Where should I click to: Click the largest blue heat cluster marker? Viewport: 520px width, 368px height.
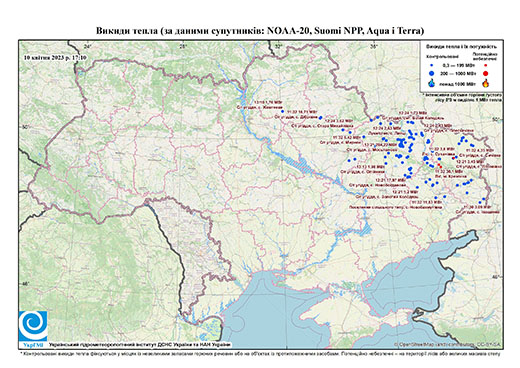tap(401, 145)
